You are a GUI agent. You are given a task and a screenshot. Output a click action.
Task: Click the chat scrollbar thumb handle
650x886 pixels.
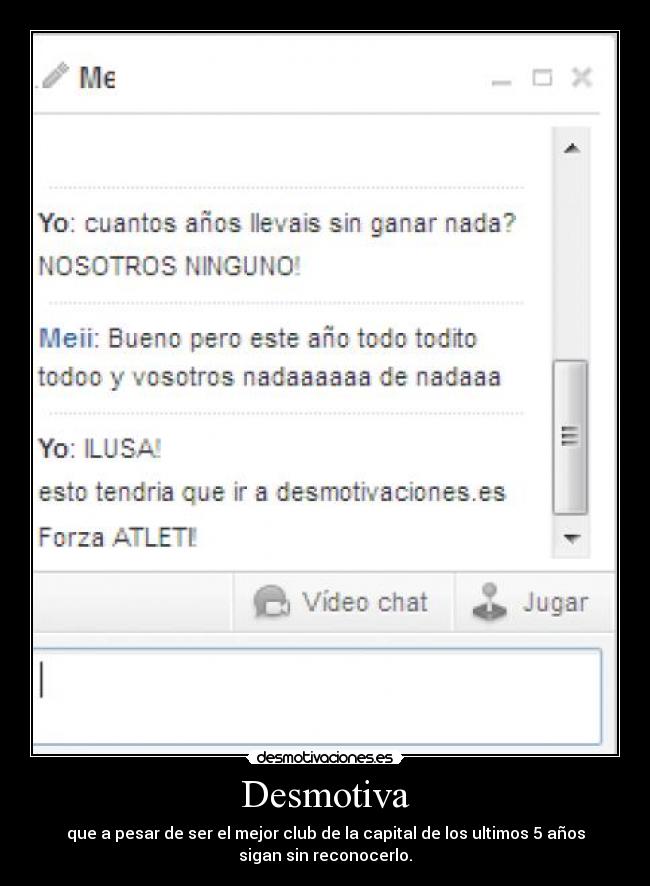(570, 437)
